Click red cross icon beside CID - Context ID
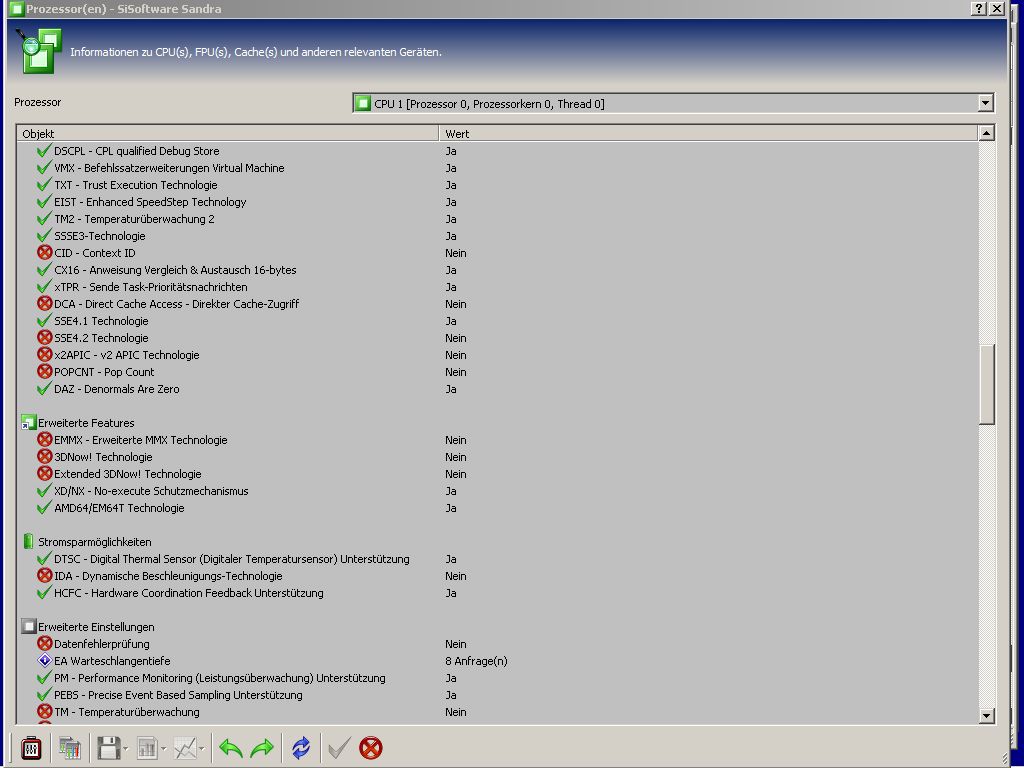 (44, 253)
